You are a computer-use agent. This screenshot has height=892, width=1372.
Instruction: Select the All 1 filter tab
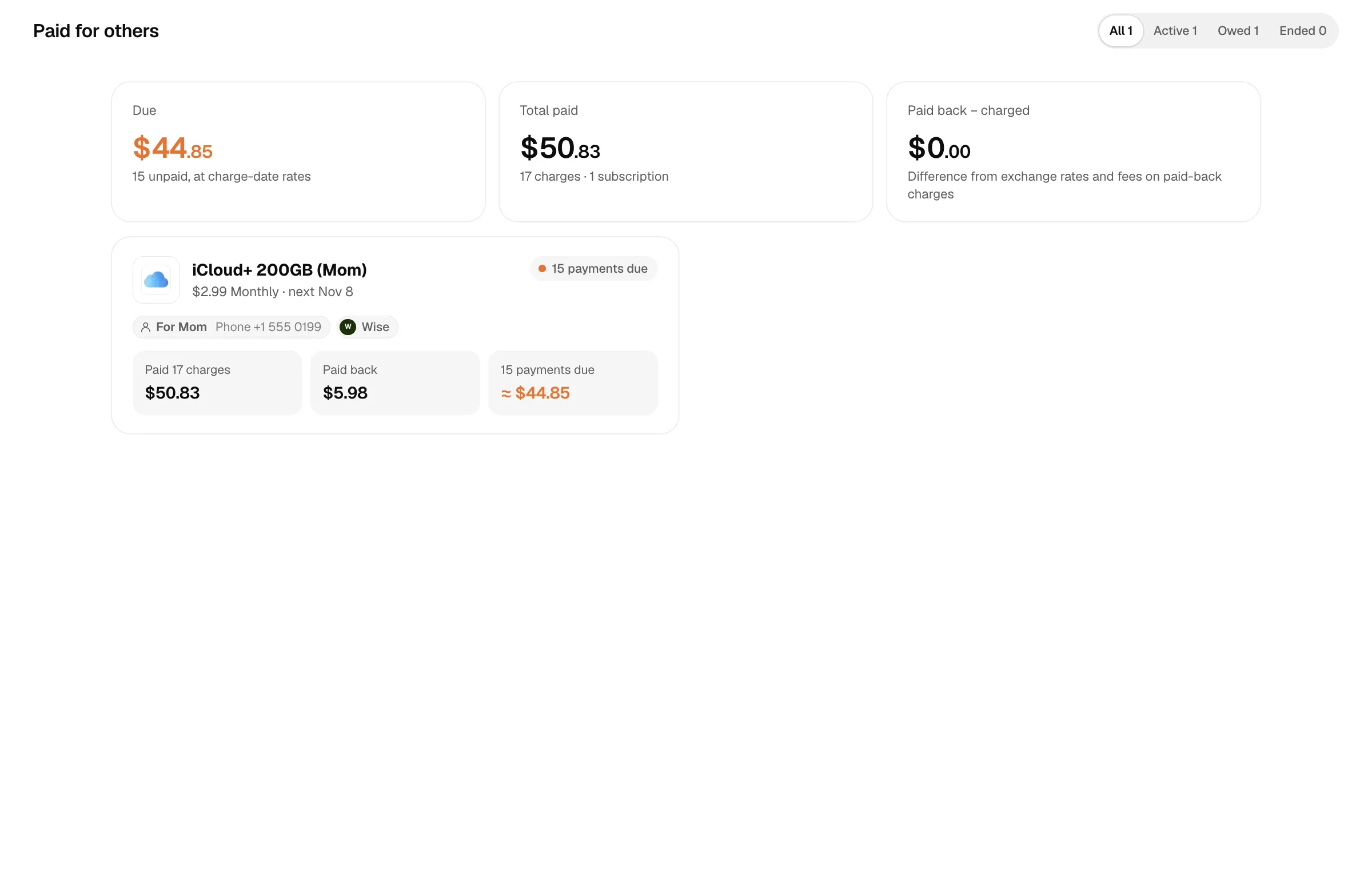tap(1120, 30)
